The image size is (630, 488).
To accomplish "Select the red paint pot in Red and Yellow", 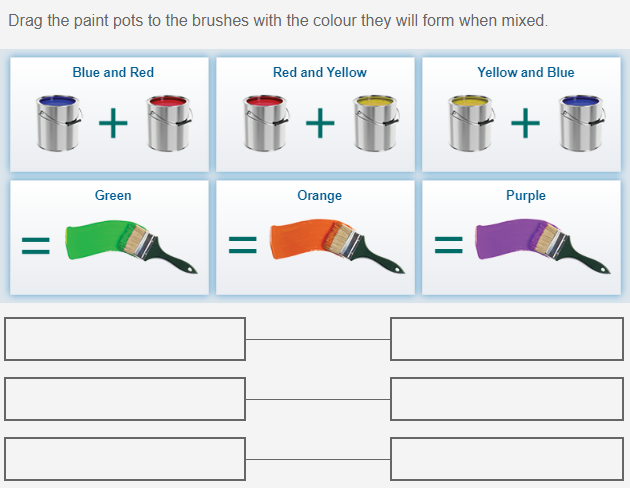I will 265,122.
